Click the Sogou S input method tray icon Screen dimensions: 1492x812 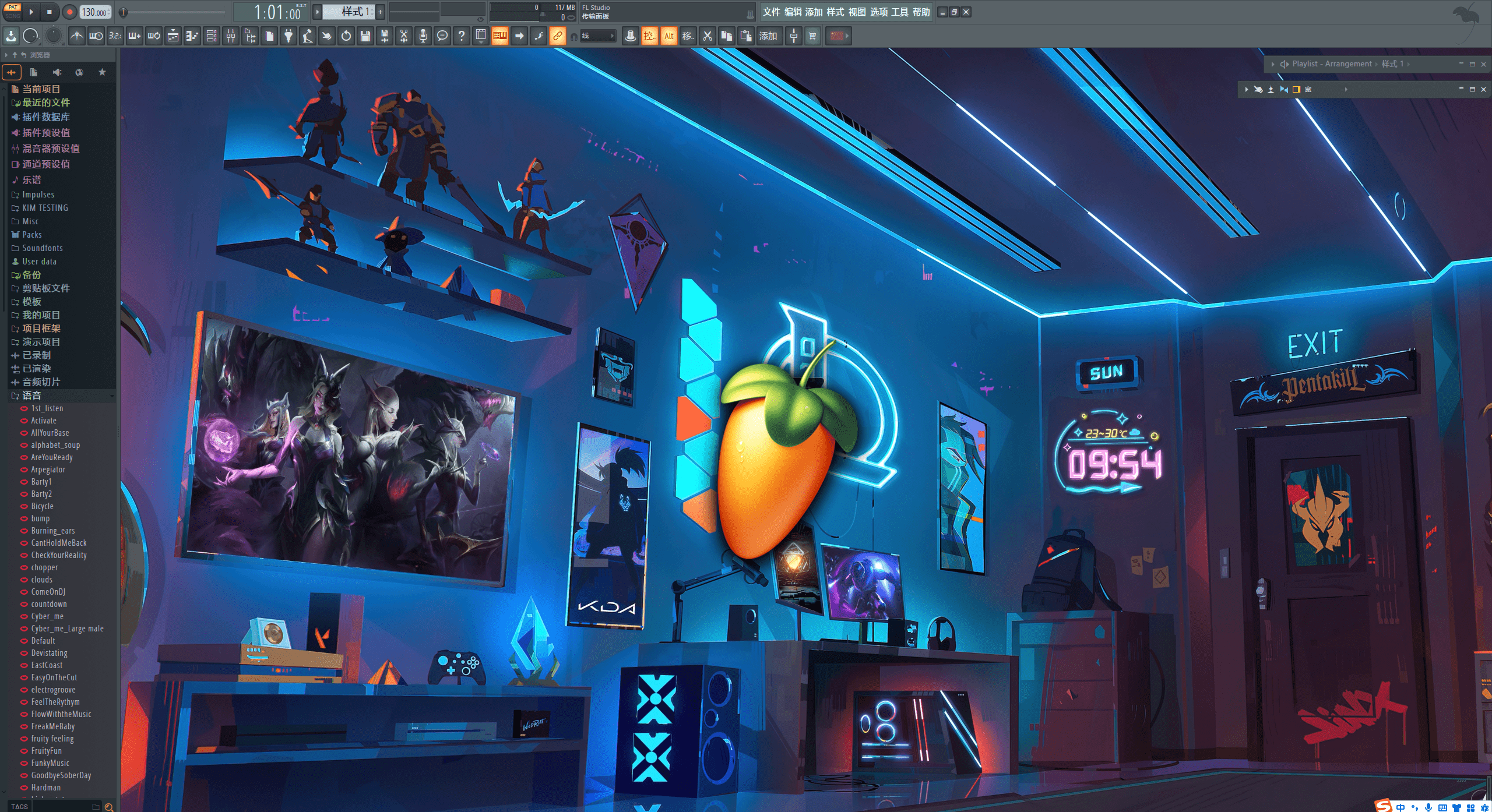[1384, 806]
